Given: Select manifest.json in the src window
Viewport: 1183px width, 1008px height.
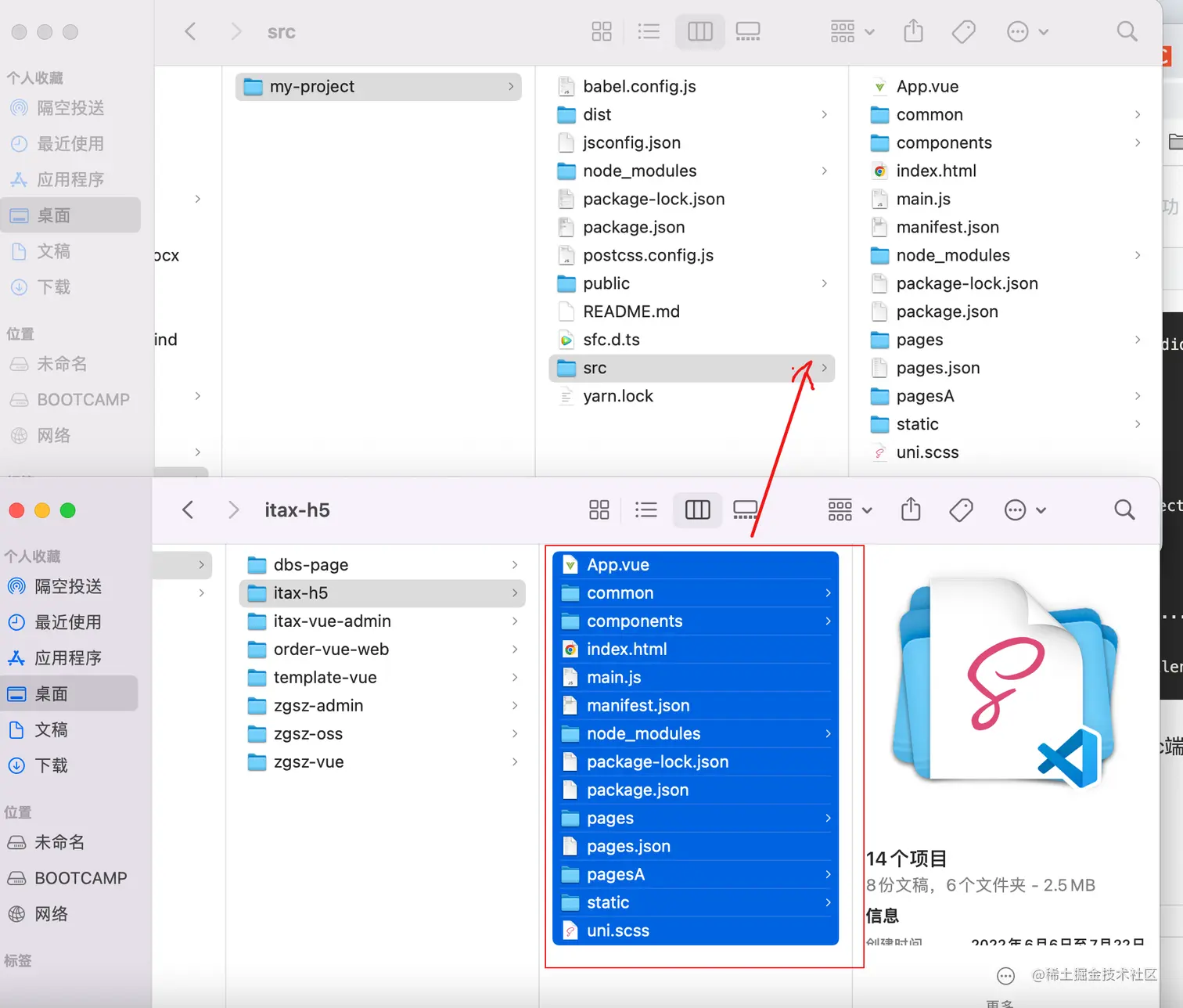Looking at the screenshot, I should [1005, 227].
